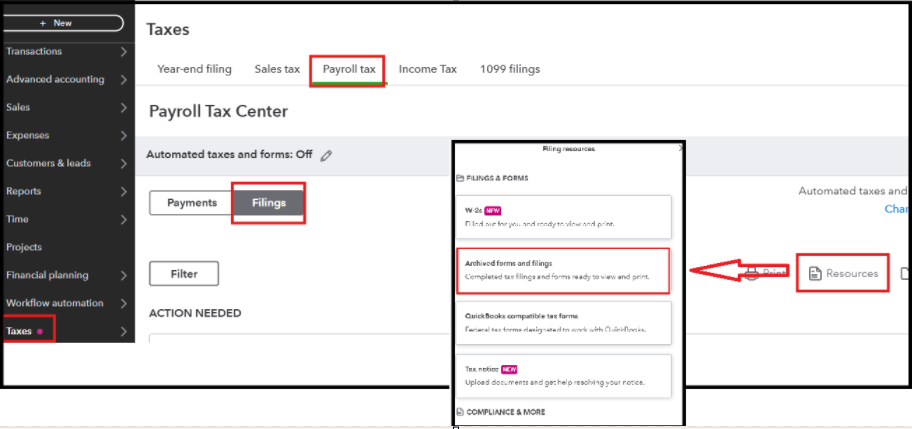Expand the Advanced accounting submenu

[x=123, y=79]
